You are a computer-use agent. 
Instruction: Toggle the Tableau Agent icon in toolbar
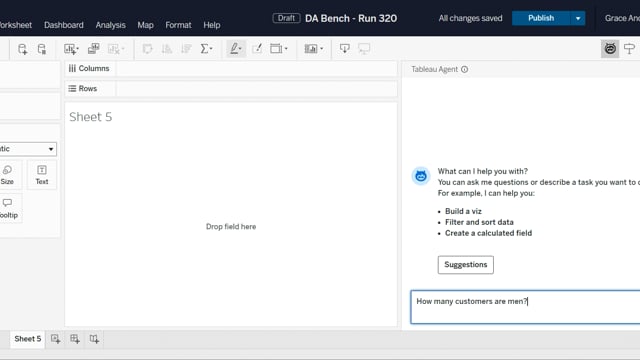pyautogui.click(x=610, y=49)
